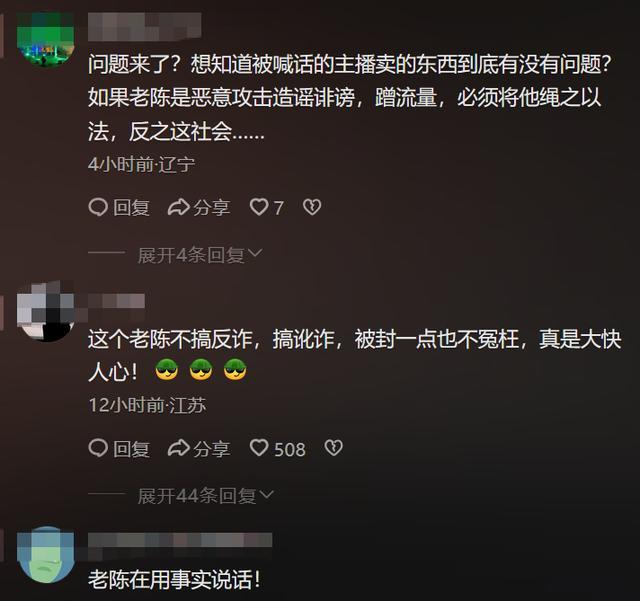This screenshot has width=640, height=601.
Task: Expand the 4 replies thread
Action: pyautogui.click(x=191, y=256)
